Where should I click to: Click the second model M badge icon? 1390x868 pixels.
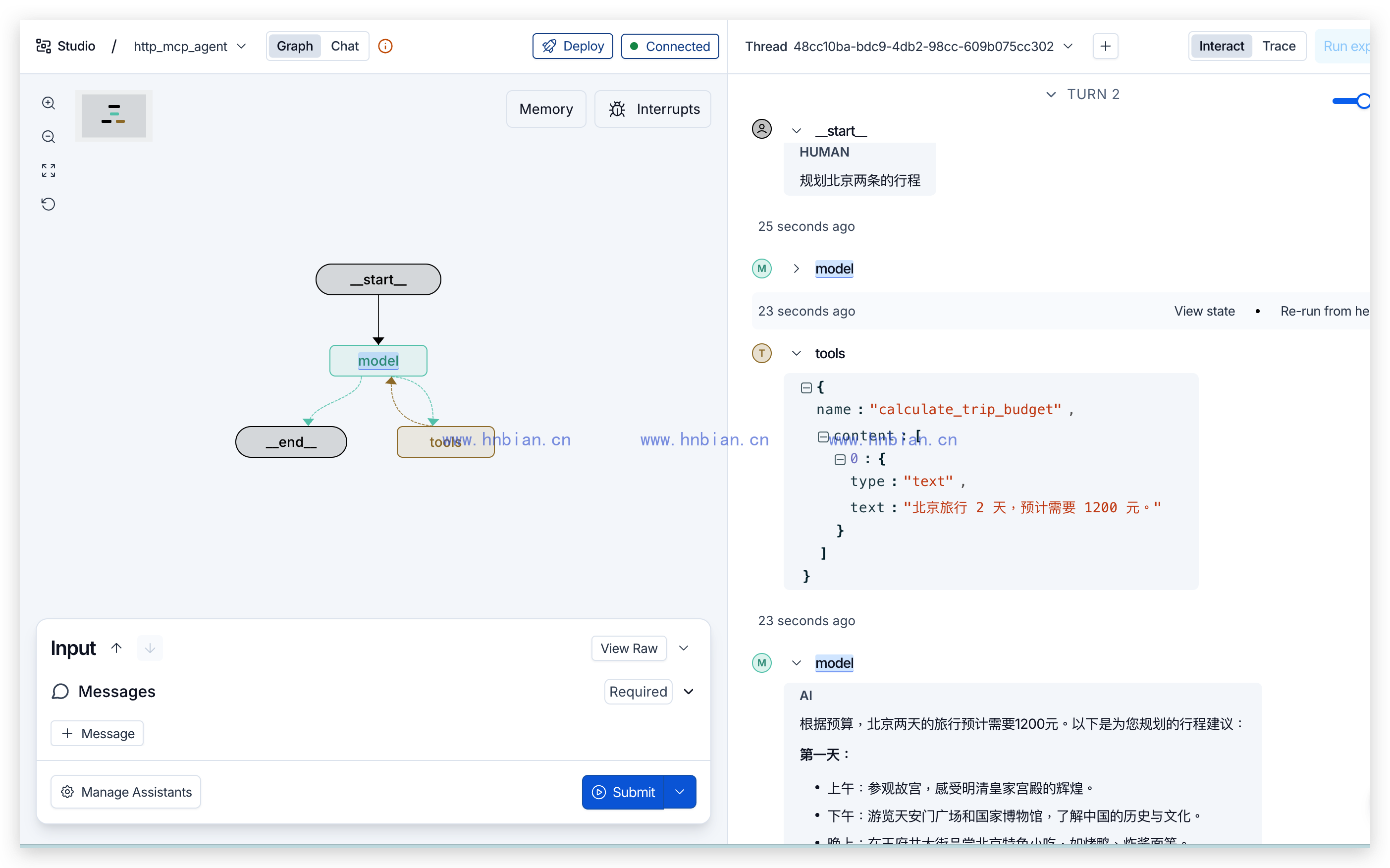(761, 663)
